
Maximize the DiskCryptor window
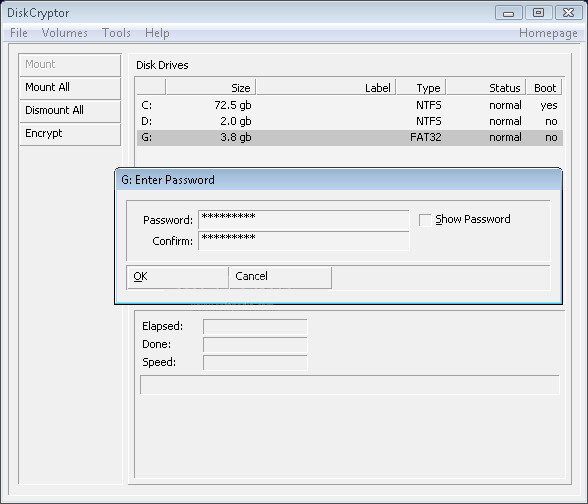538,13
